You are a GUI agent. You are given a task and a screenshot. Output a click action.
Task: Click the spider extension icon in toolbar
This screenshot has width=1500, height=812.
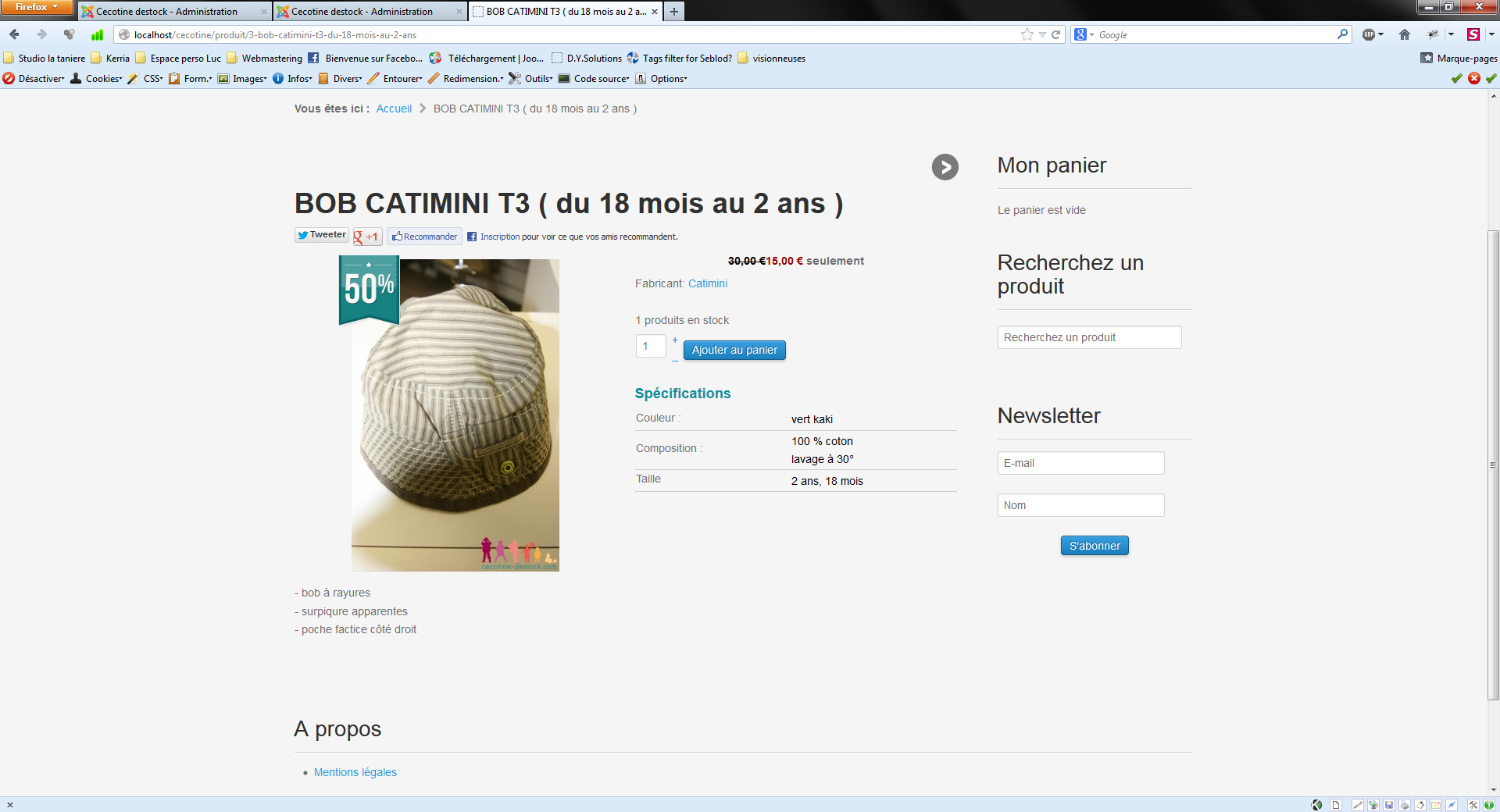pyautogui.click(x=1433, y=34)
